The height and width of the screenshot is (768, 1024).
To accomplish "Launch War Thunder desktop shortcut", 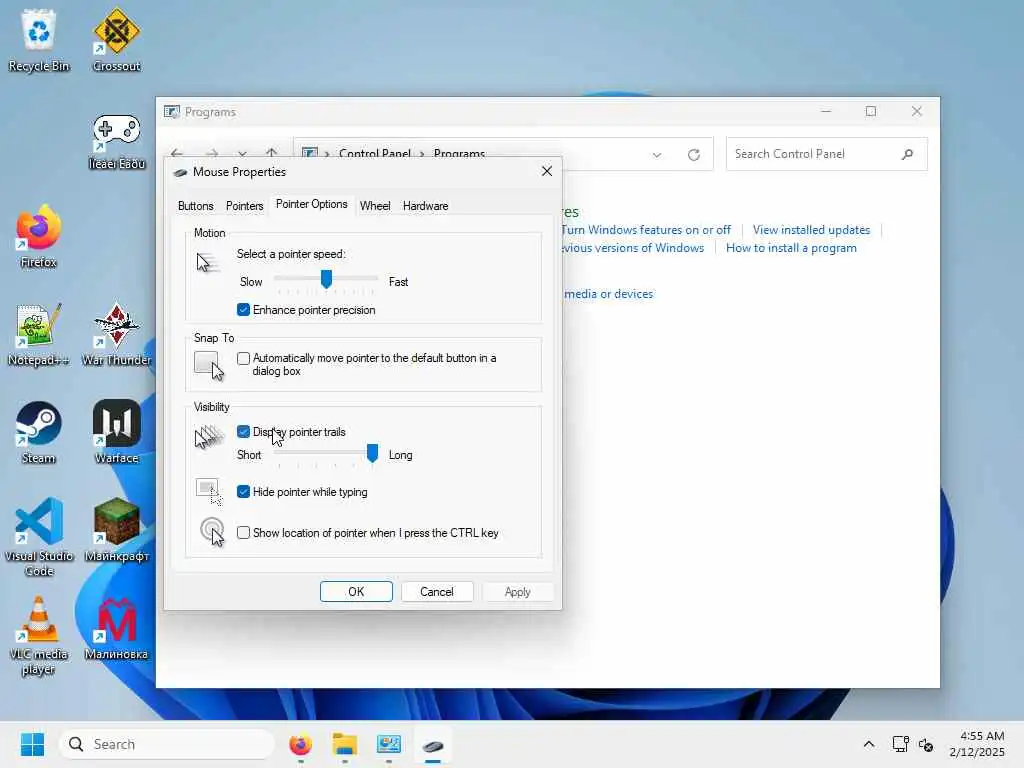I will point(116,334).
